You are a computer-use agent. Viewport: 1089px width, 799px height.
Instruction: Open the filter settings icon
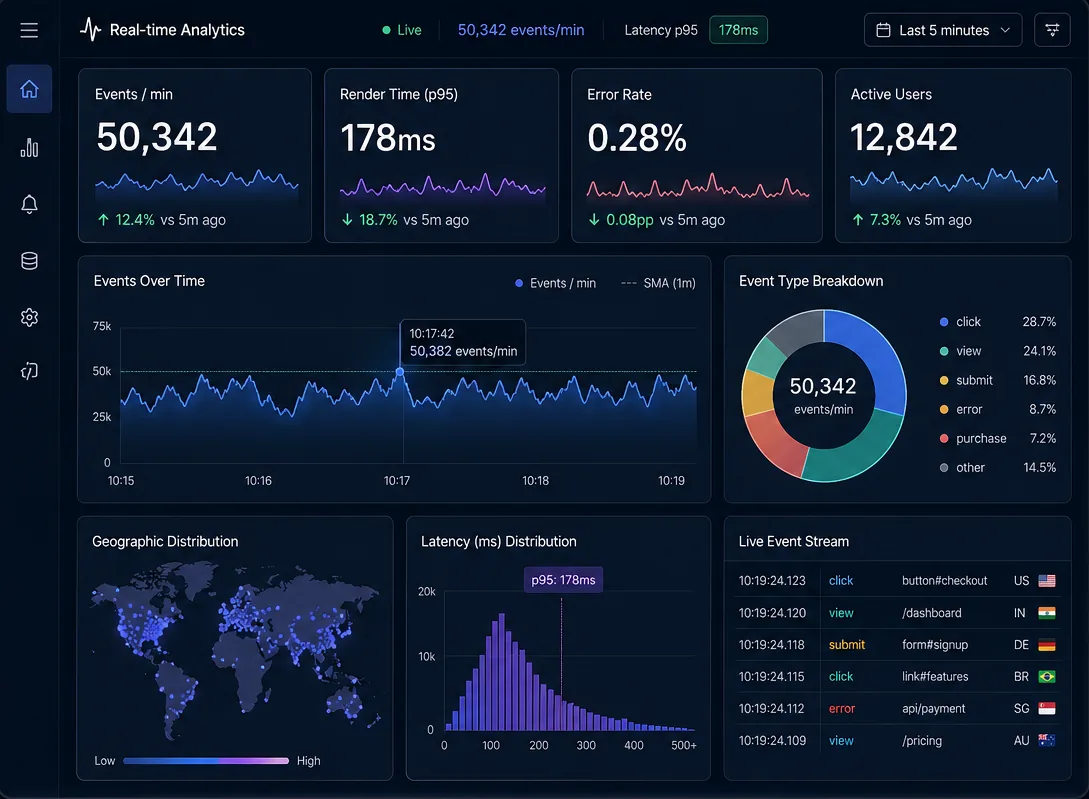coord(1052,30)
